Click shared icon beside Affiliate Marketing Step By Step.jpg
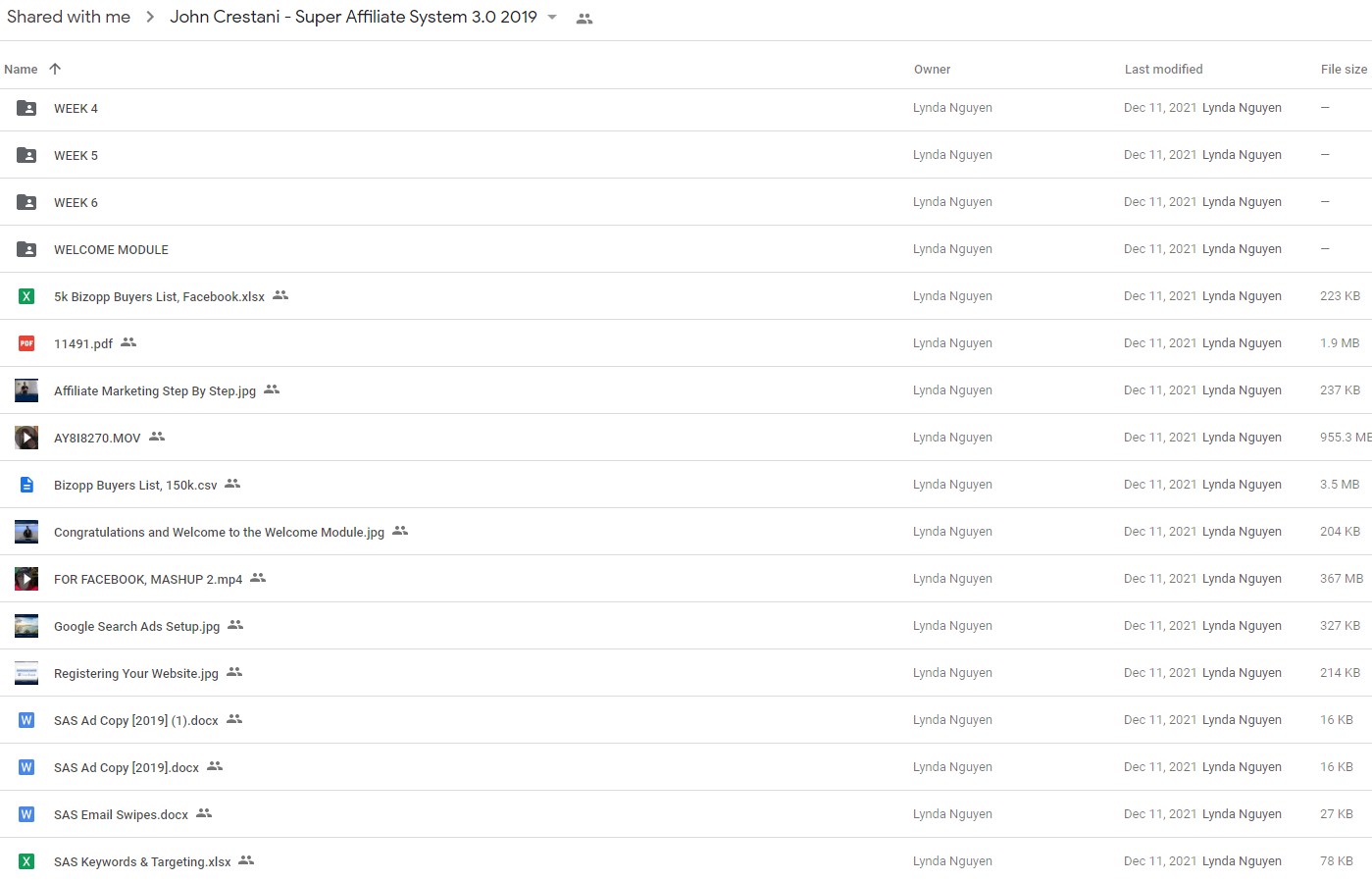 point(272,389)
